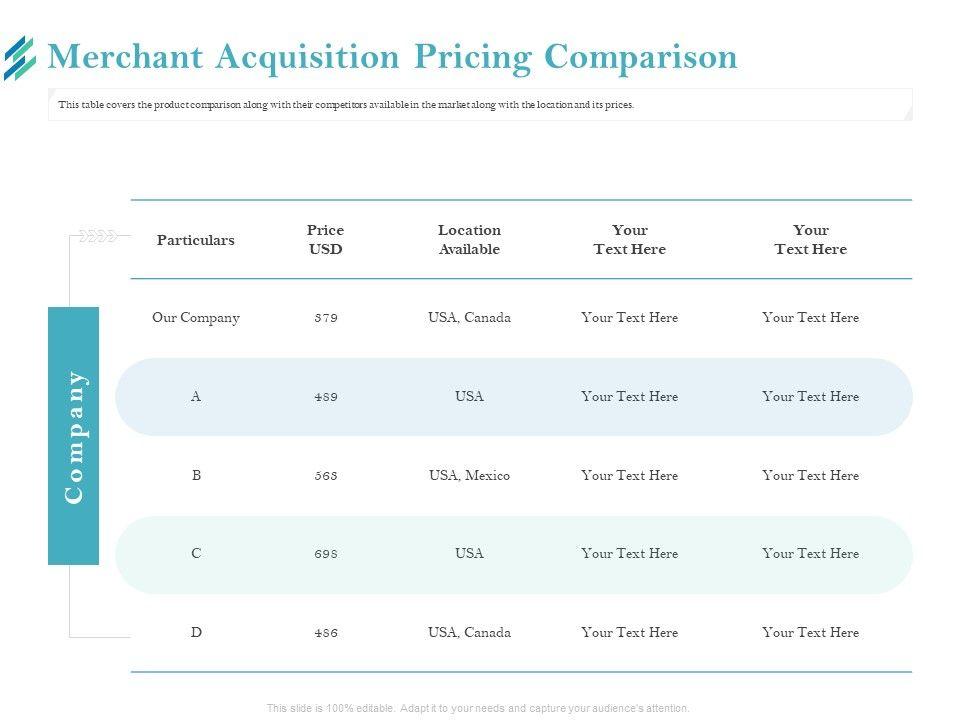
Task: Select company A row label
Action: [x=196, y=397]
